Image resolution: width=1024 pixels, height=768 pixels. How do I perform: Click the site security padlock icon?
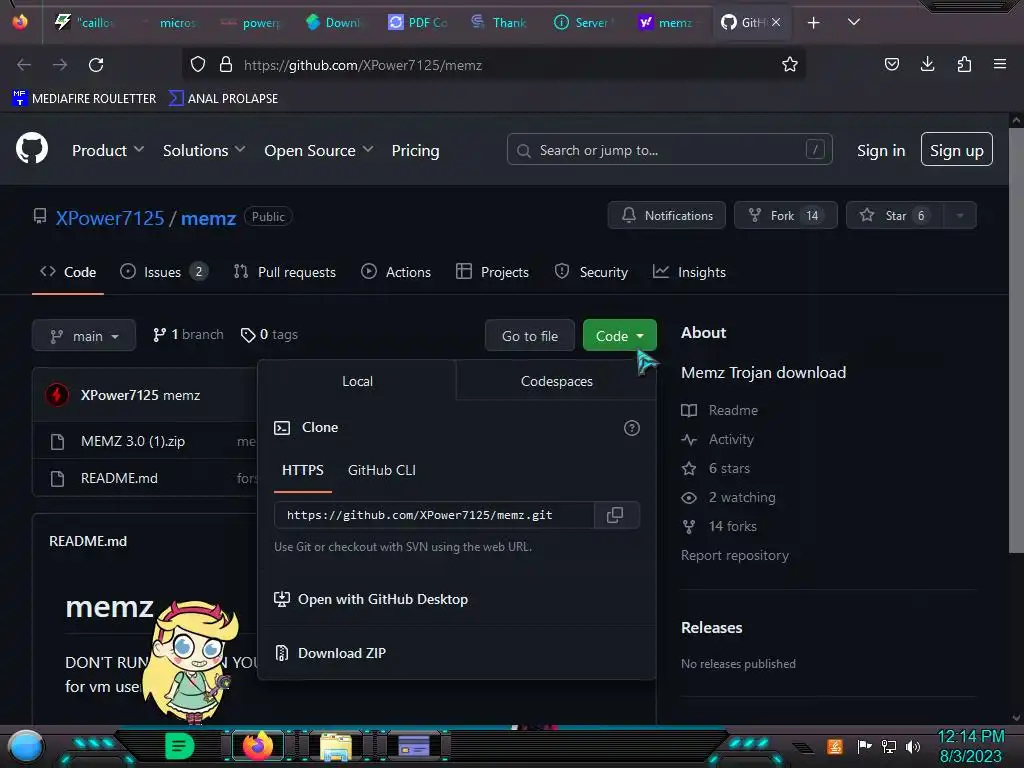[226, 65]
